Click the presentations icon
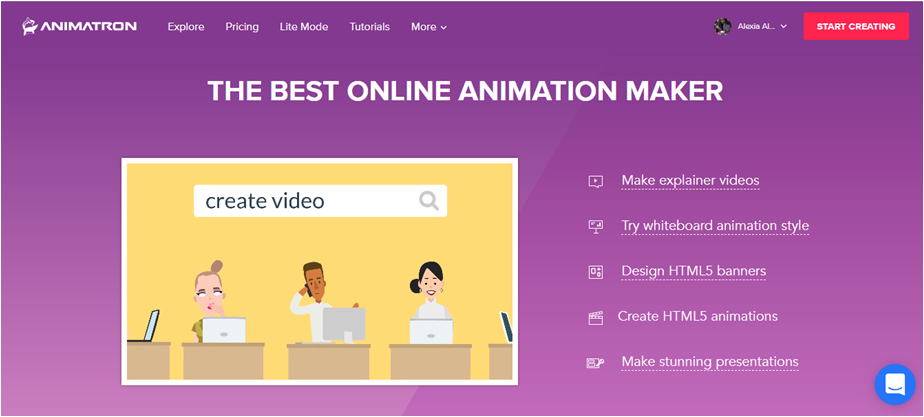The image size is (924, 417). tap(595, 363)
